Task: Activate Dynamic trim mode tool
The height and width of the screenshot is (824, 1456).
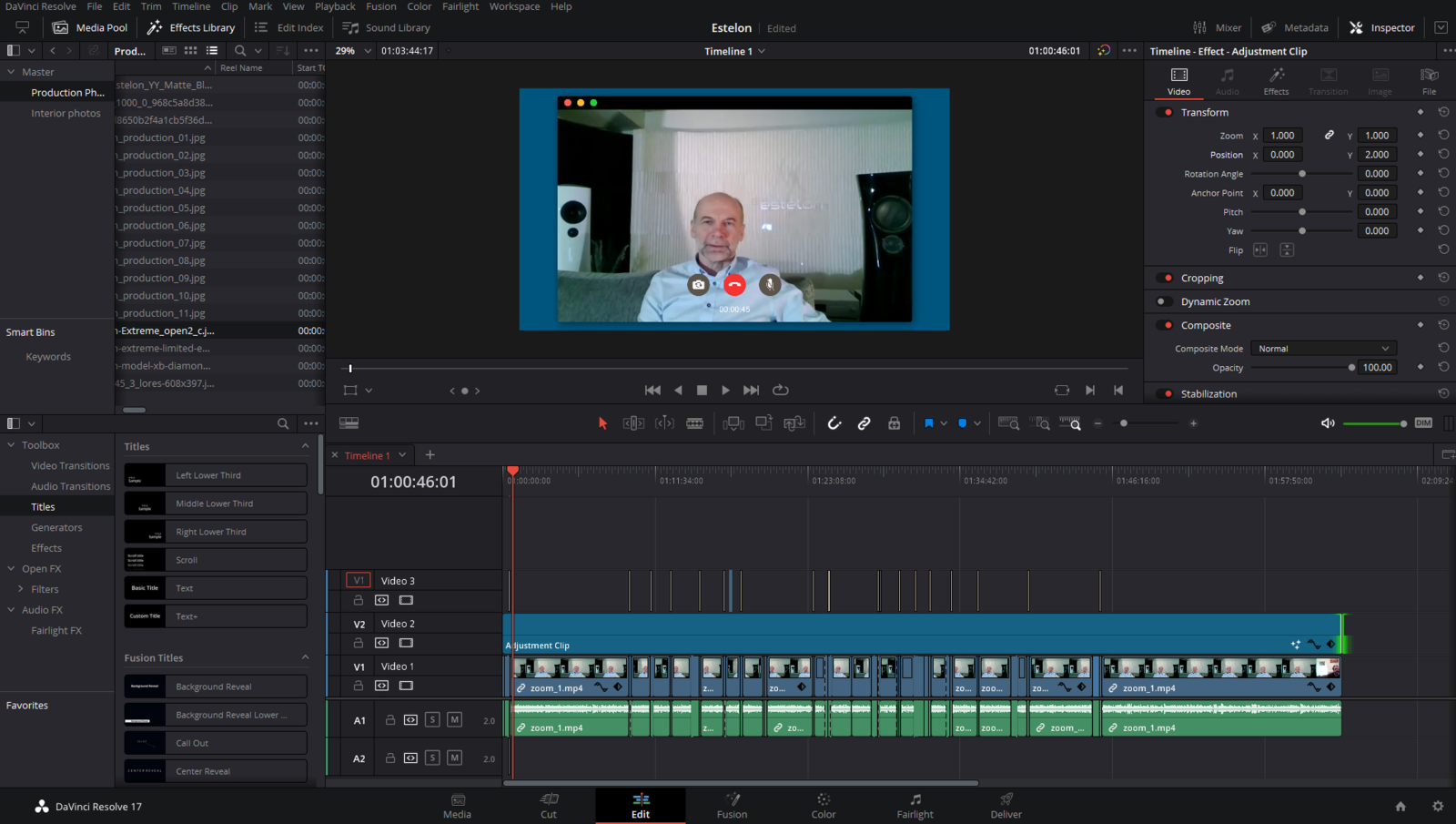Action: (664, 423)
